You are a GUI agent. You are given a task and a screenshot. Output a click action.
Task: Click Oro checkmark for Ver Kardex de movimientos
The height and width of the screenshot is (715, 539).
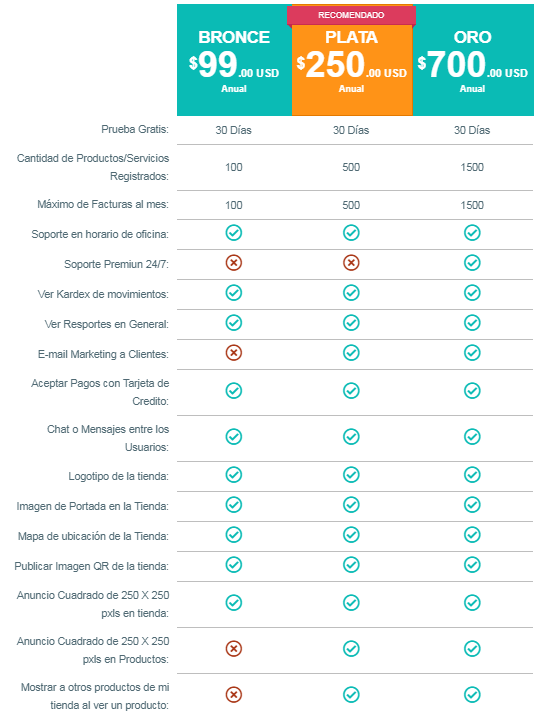472,293
